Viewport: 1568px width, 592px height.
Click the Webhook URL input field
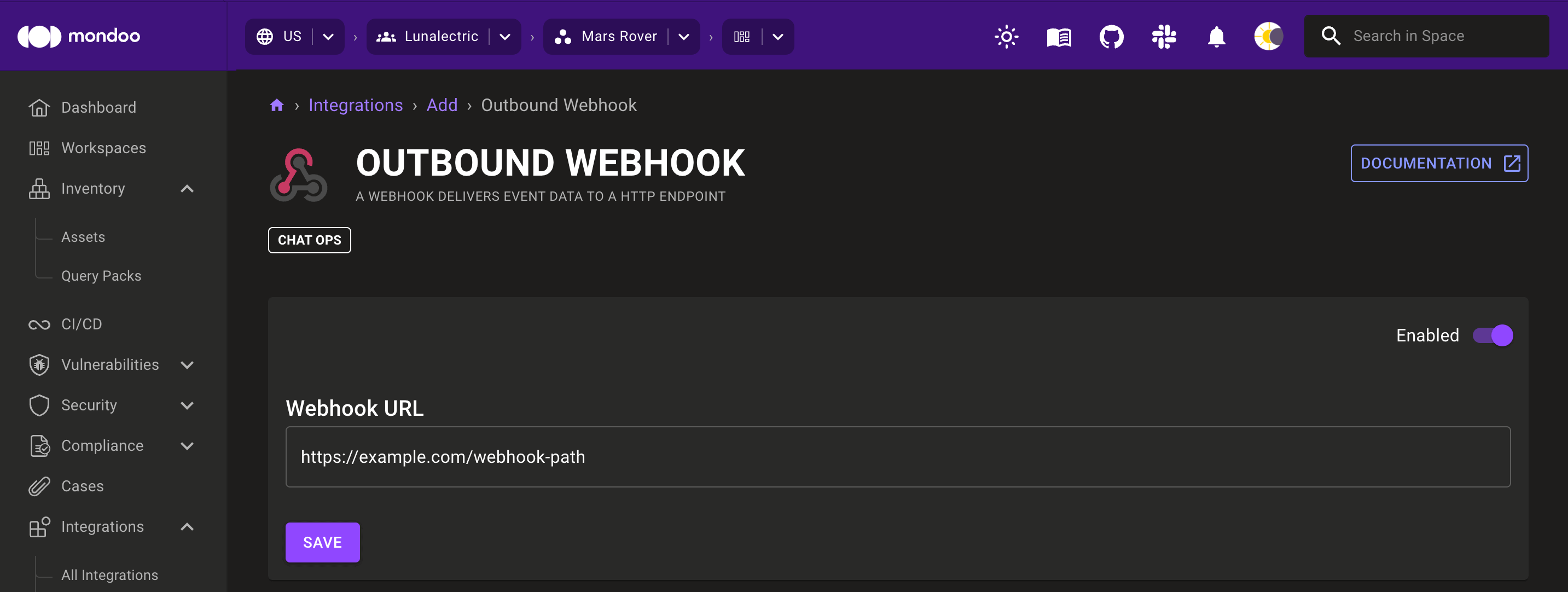coord(897,457)
